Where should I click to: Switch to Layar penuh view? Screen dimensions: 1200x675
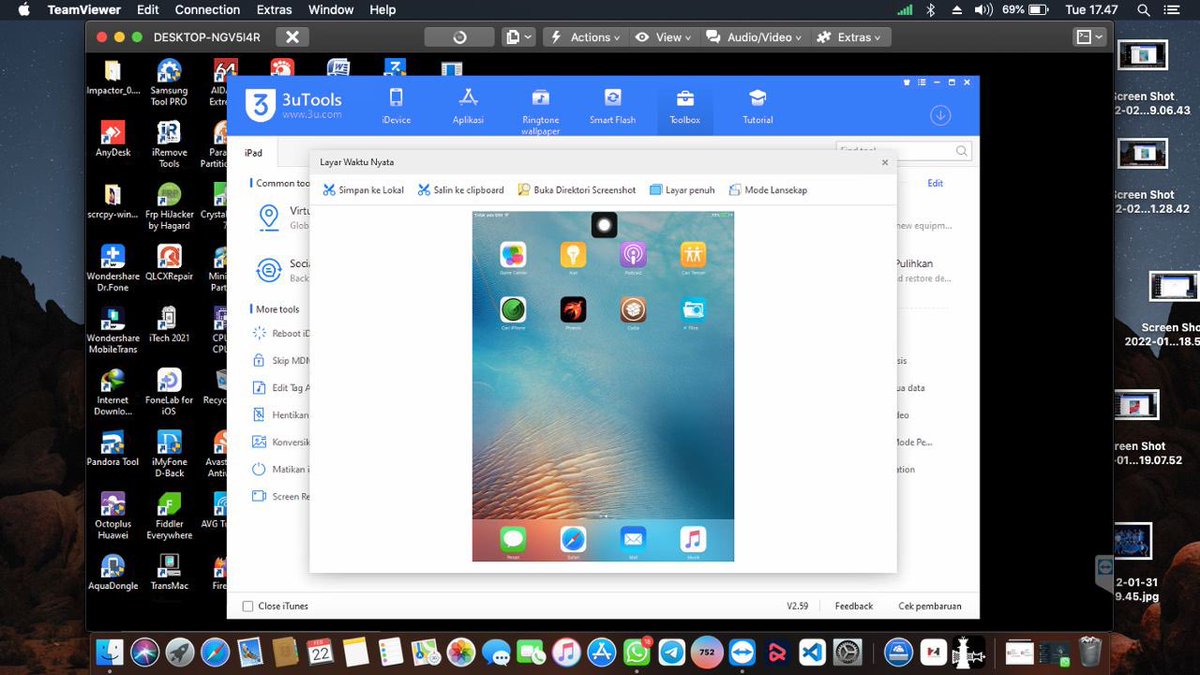[x=682, y=190]
